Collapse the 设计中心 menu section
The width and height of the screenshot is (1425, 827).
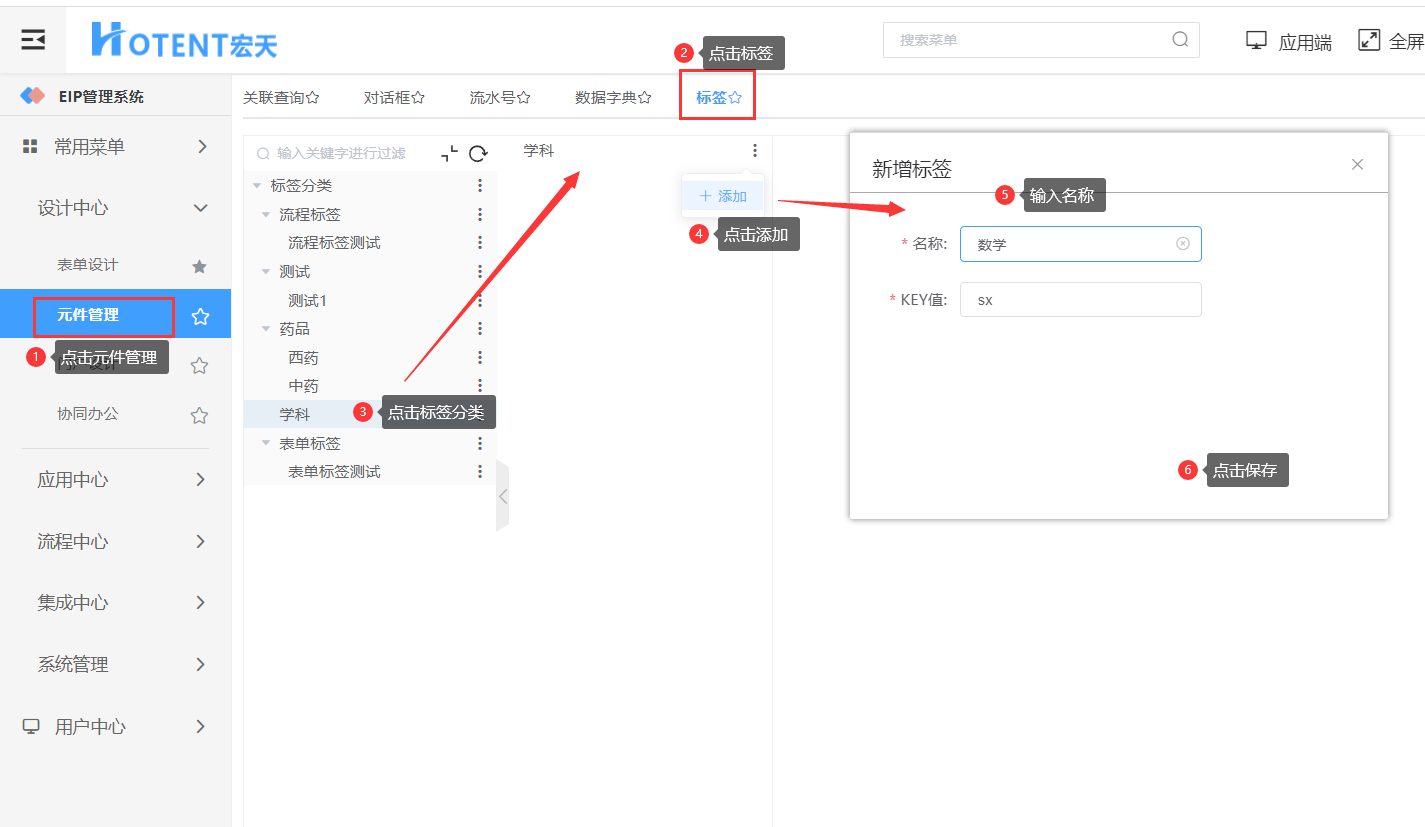tap(201, 208)
